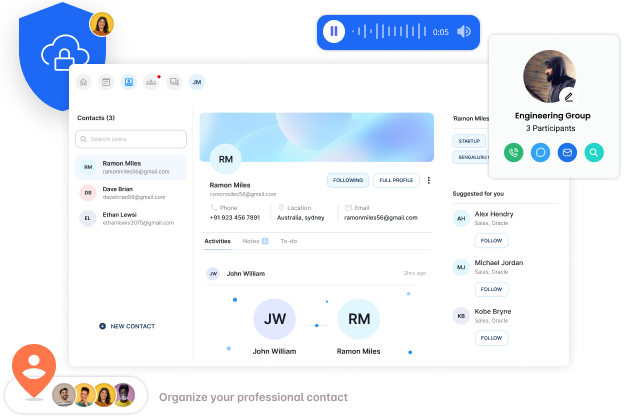634x420 pixels.
Task: Follow Alex Hendry from suggestions
Action: click(491, 240)
